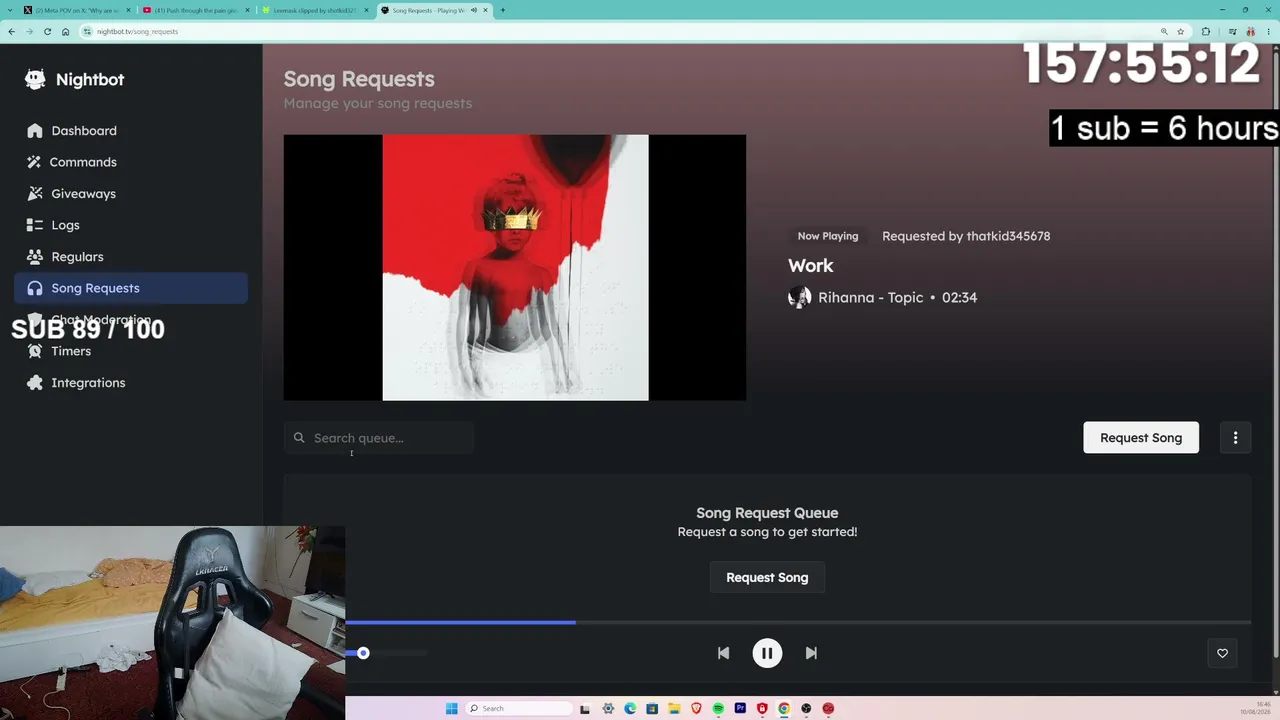Open the Giveaways section
The width and height of the screenshot is (1280, 720).
[131, 194]
